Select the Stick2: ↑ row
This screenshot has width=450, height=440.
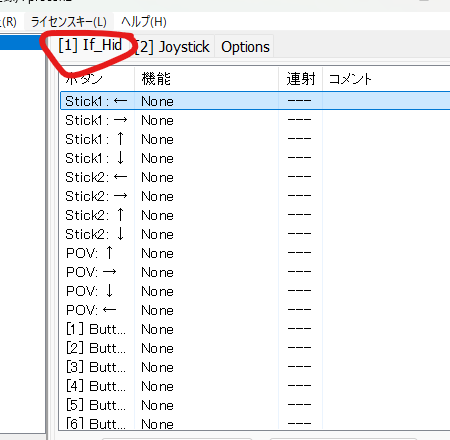click(255, 215)
